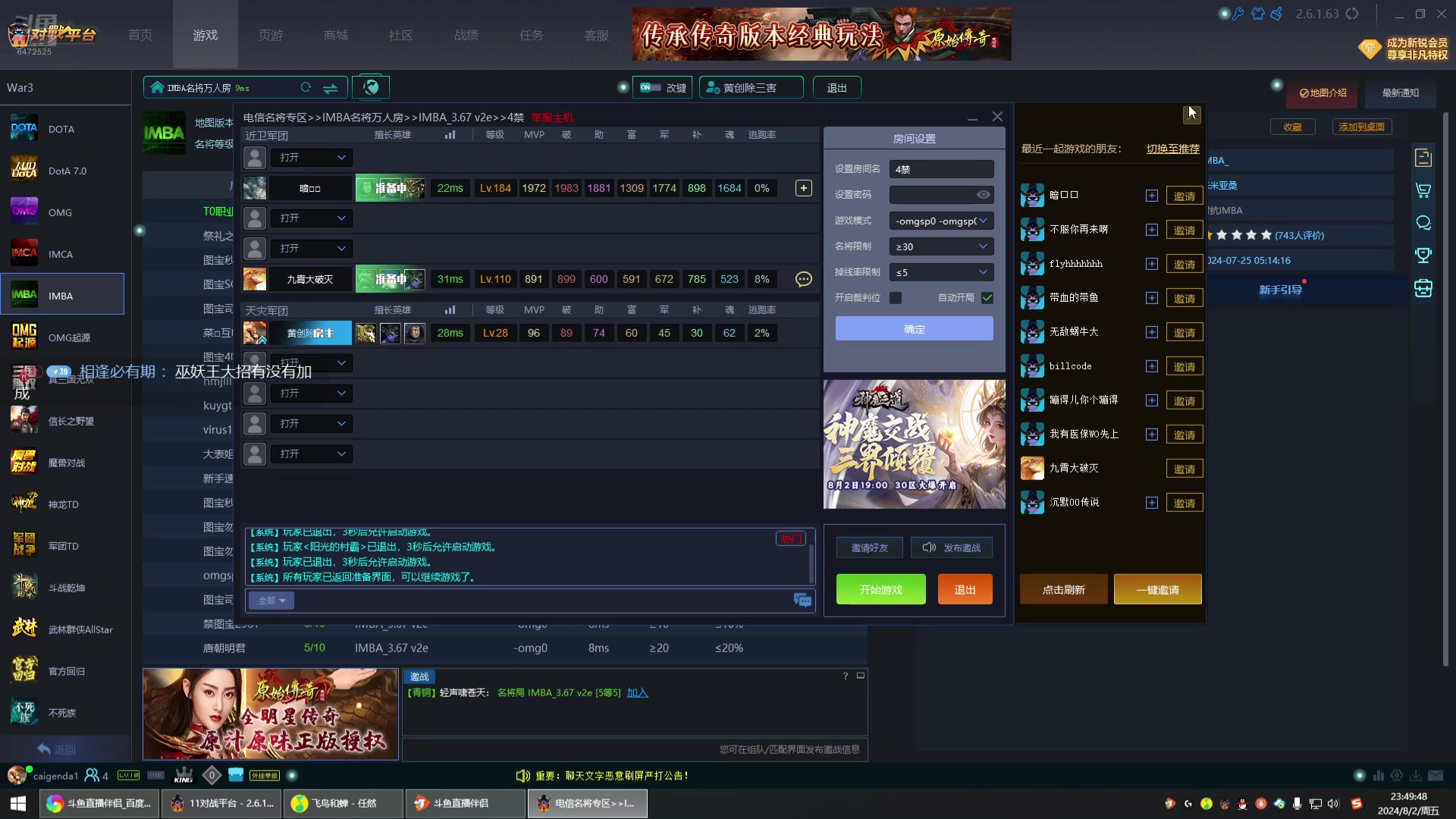
Task: Open the slot dropdown below 暗□□ row
Action: 311,218
